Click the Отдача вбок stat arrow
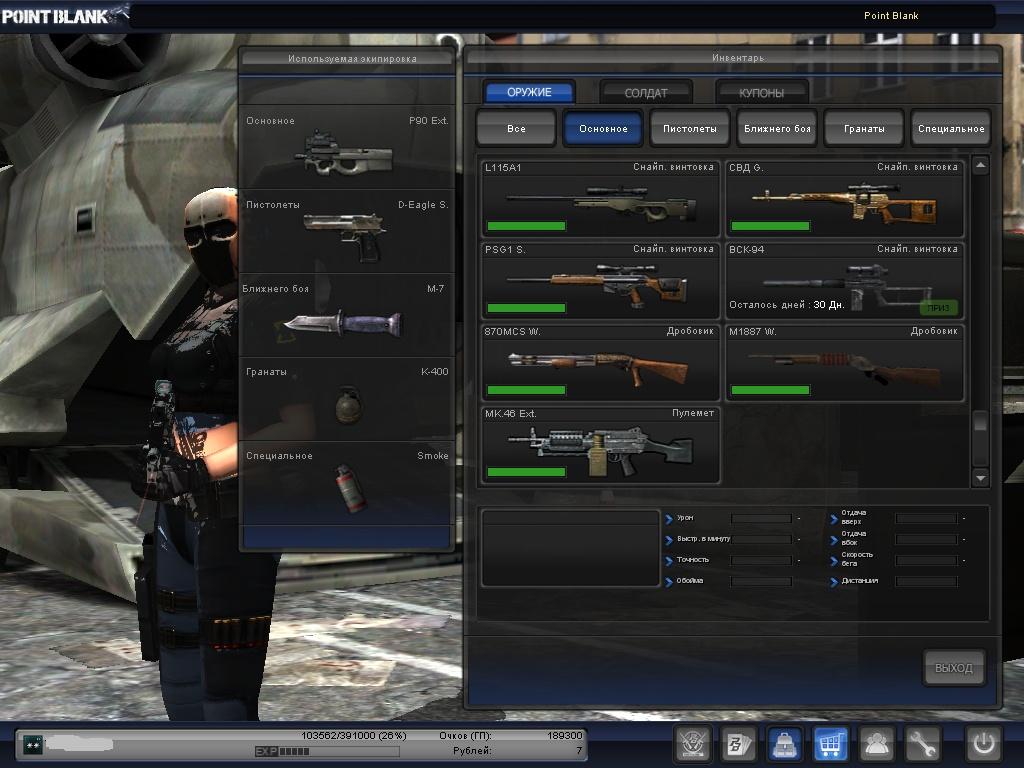Screen dimensions: 1024x768 (834, 539)
